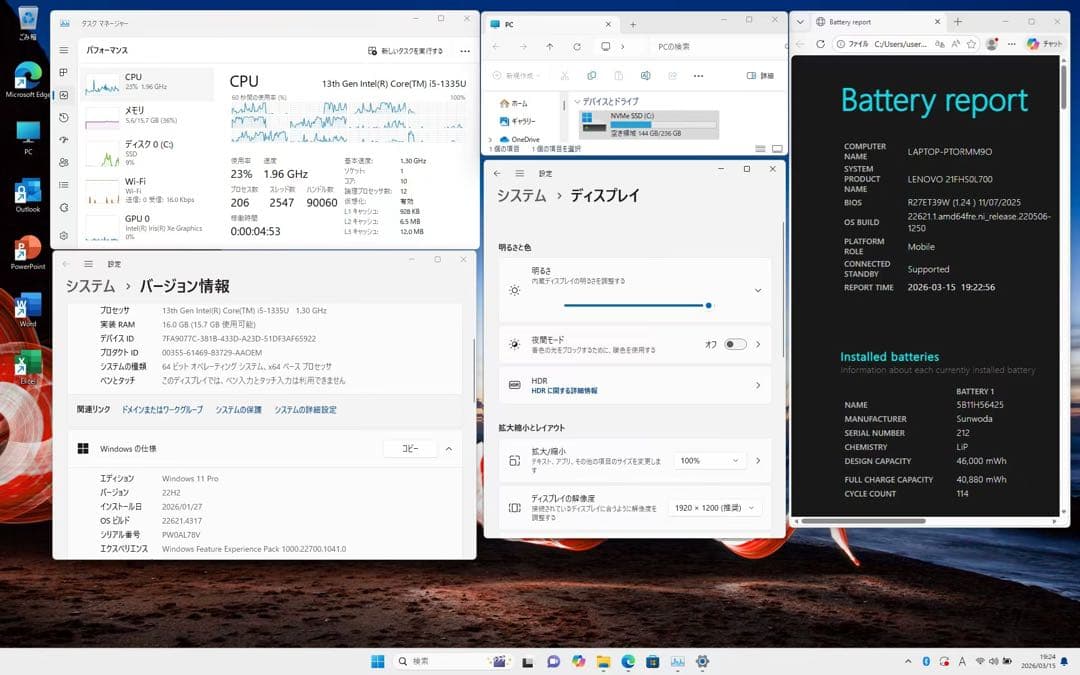Expand brightness options chevron in Display settings
This screenshot has height=675, width=1080.
coord(758,291)
